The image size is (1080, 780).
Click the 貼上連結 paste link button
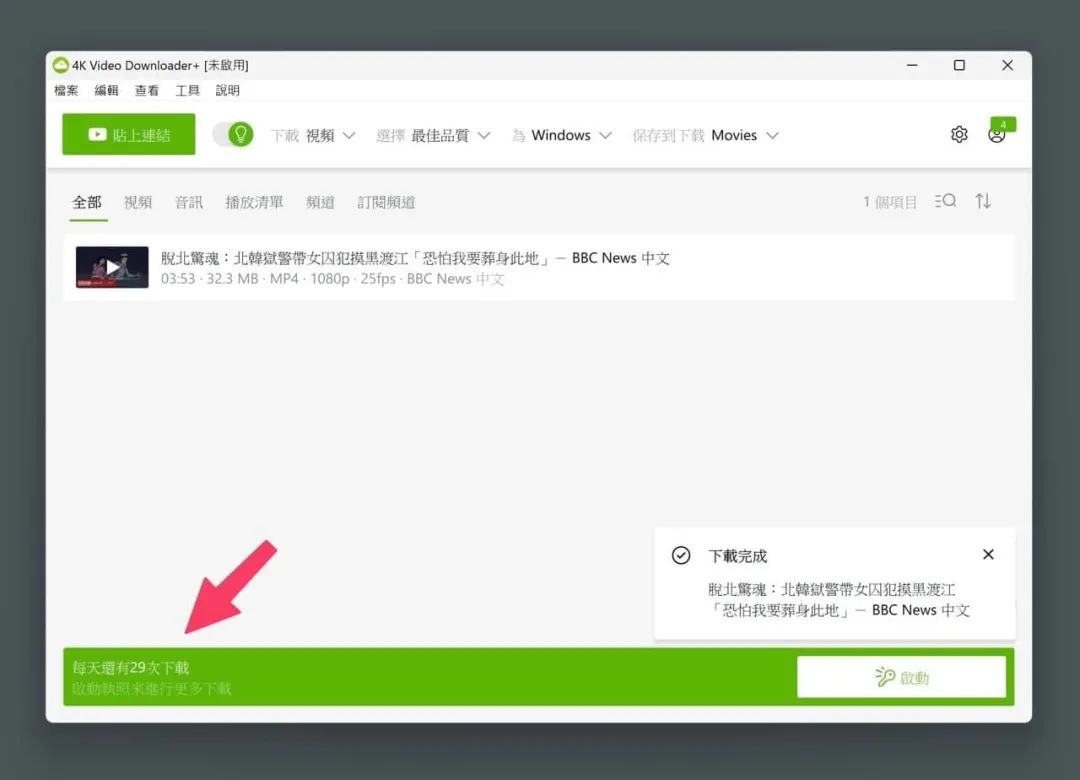(129, 134)
